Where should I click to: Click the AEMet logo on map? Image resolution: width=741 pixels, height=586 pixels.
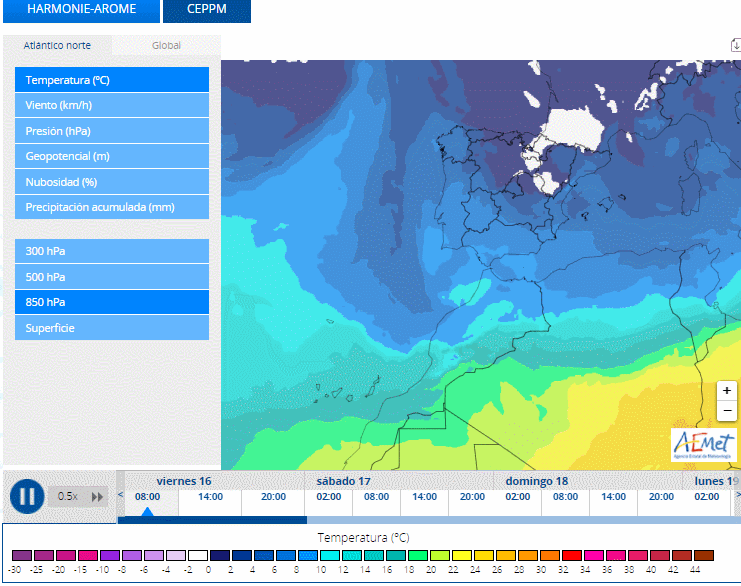tap(704, 444)
